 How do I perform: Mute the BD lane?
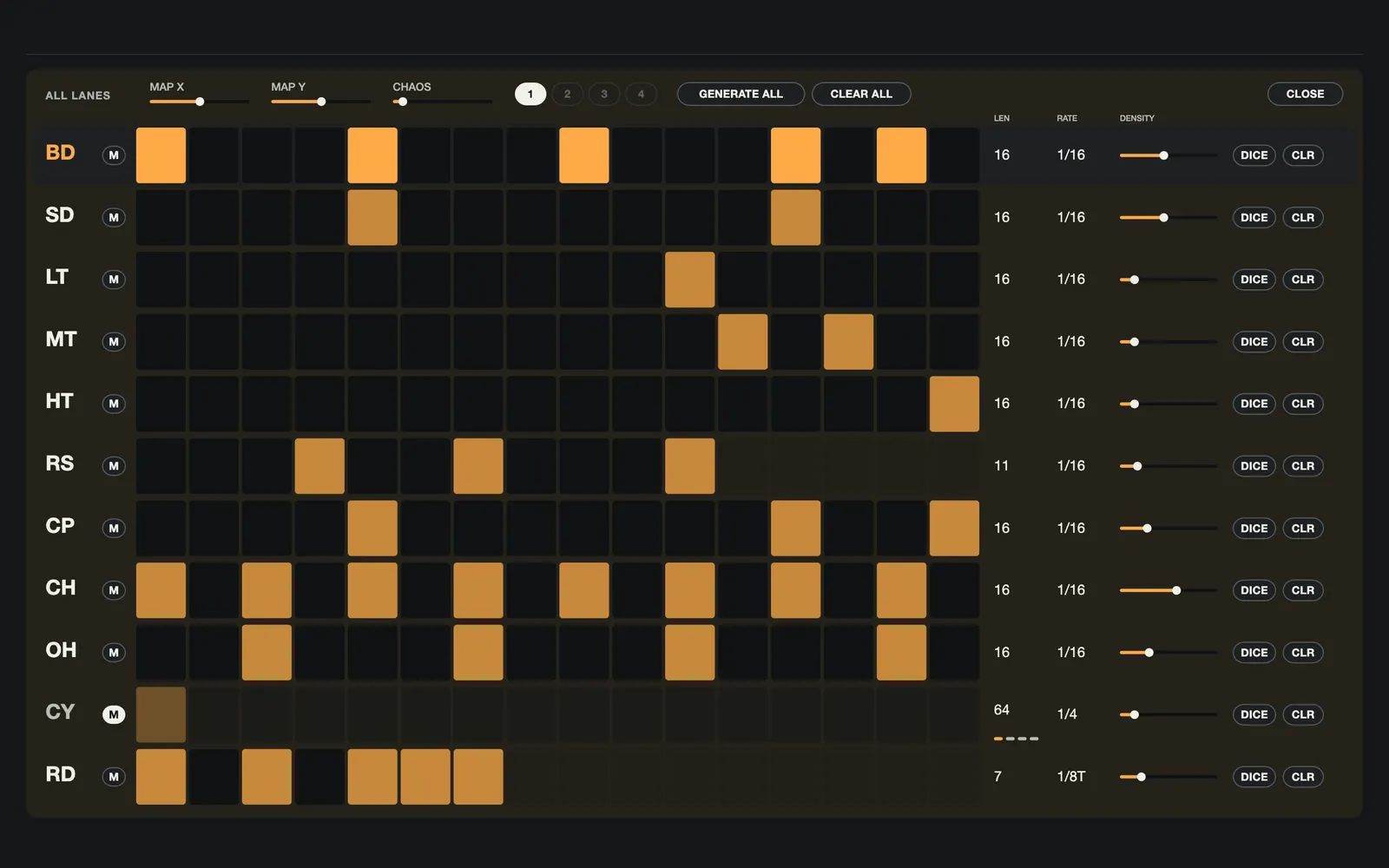[114, 155]
